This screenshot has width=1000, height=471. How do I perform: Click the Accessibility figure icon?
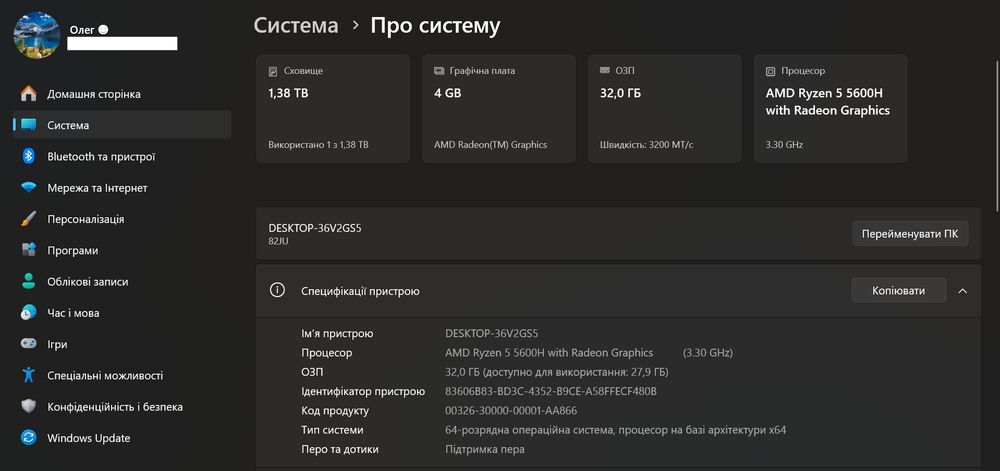pyautogui.click(x=29, y=375)
